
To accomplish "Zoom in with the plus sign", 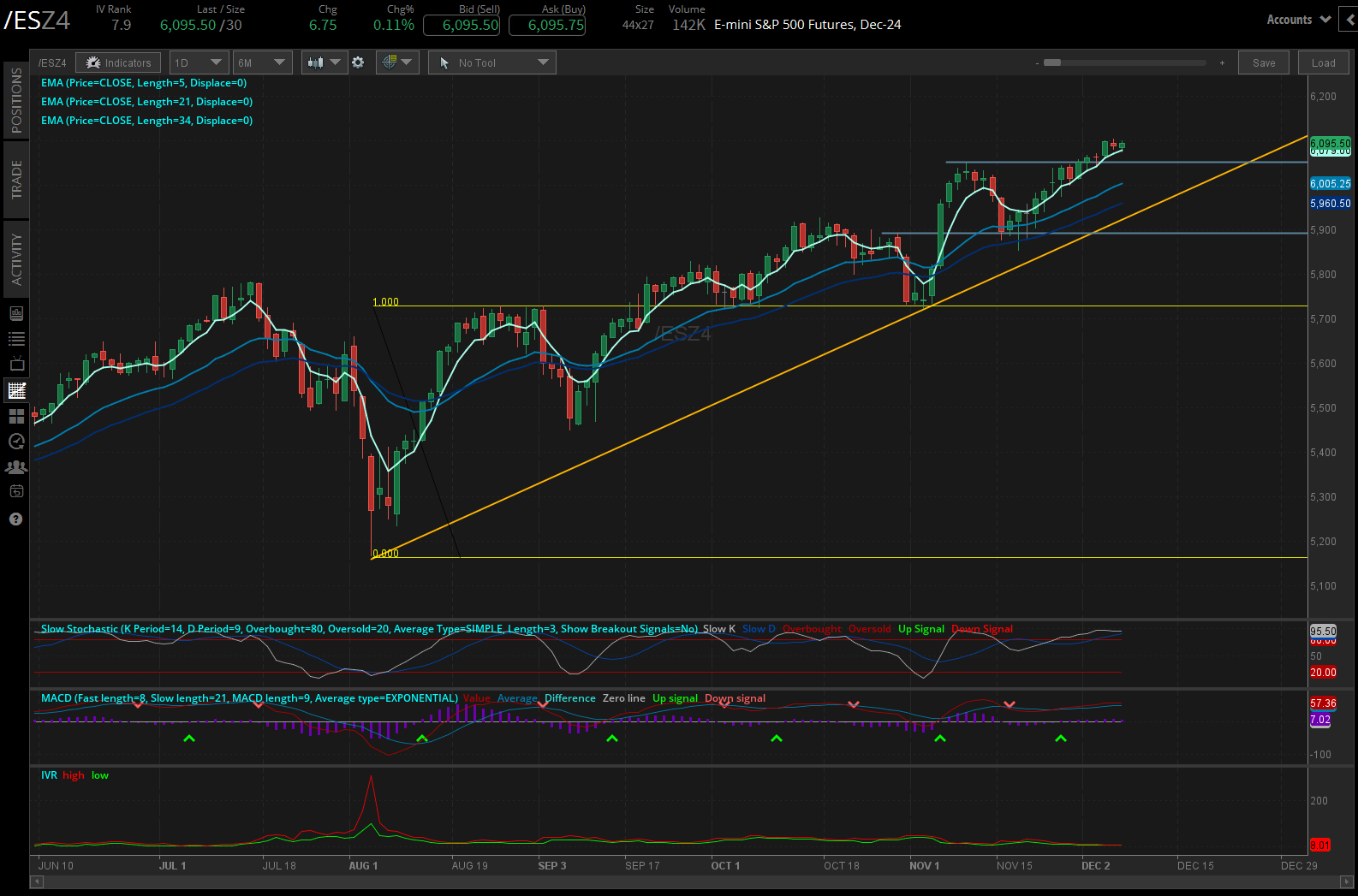I will pyautogui.click(x=1222, y=62).
